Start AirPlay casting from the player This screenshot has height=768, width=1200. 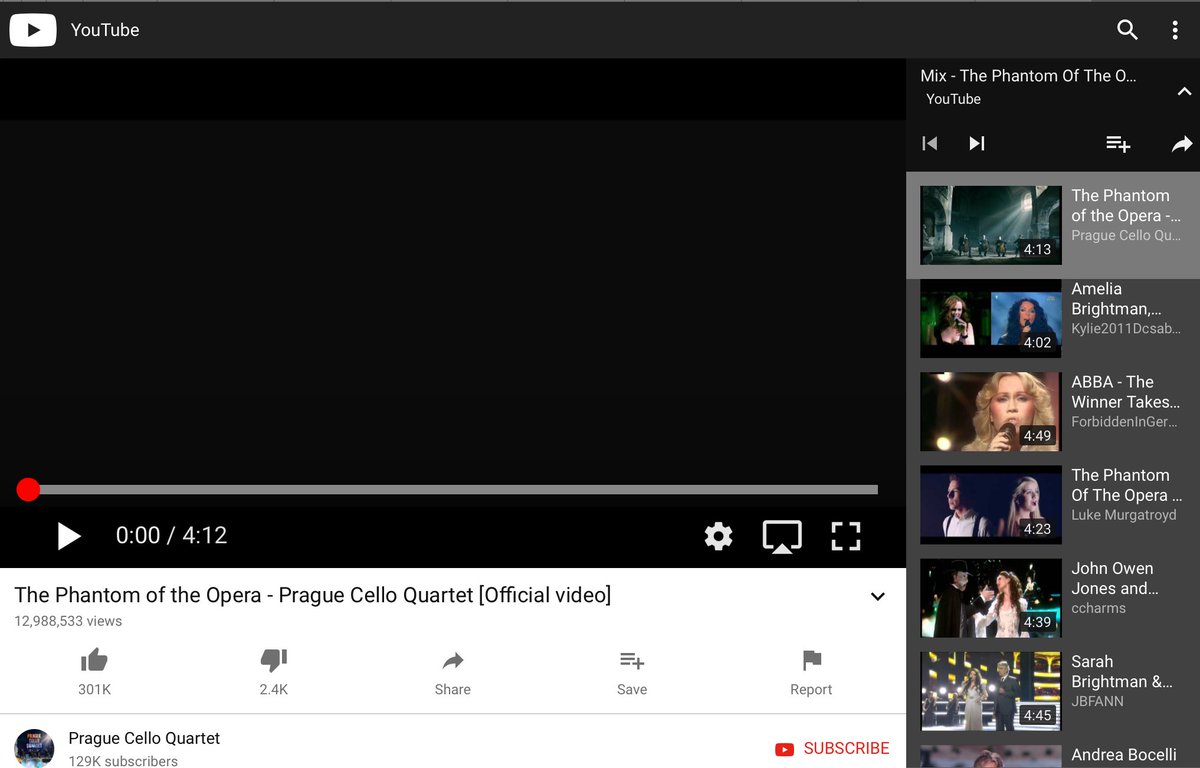[x=782, y=536]
